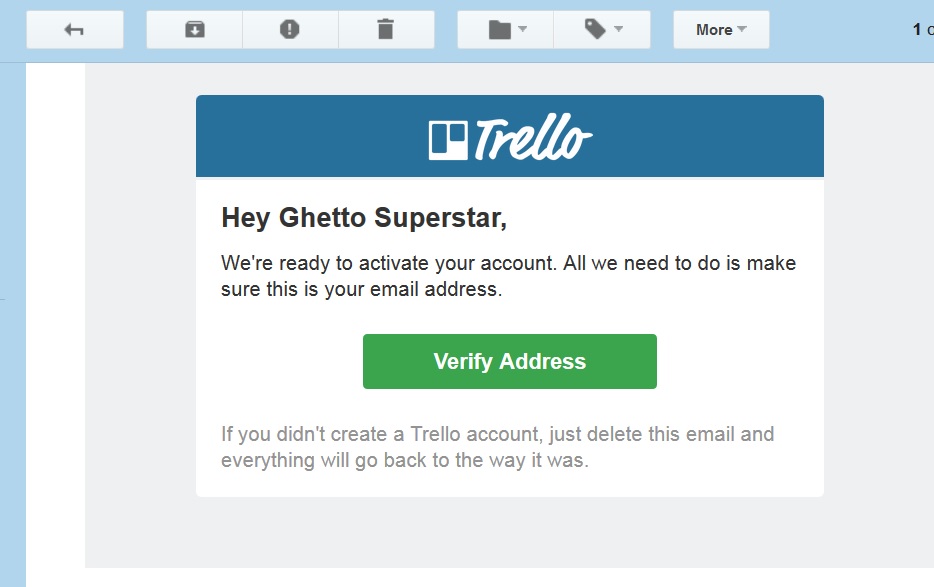Click the "Hey Ghetto Superstar," heading

pos(364,217)
